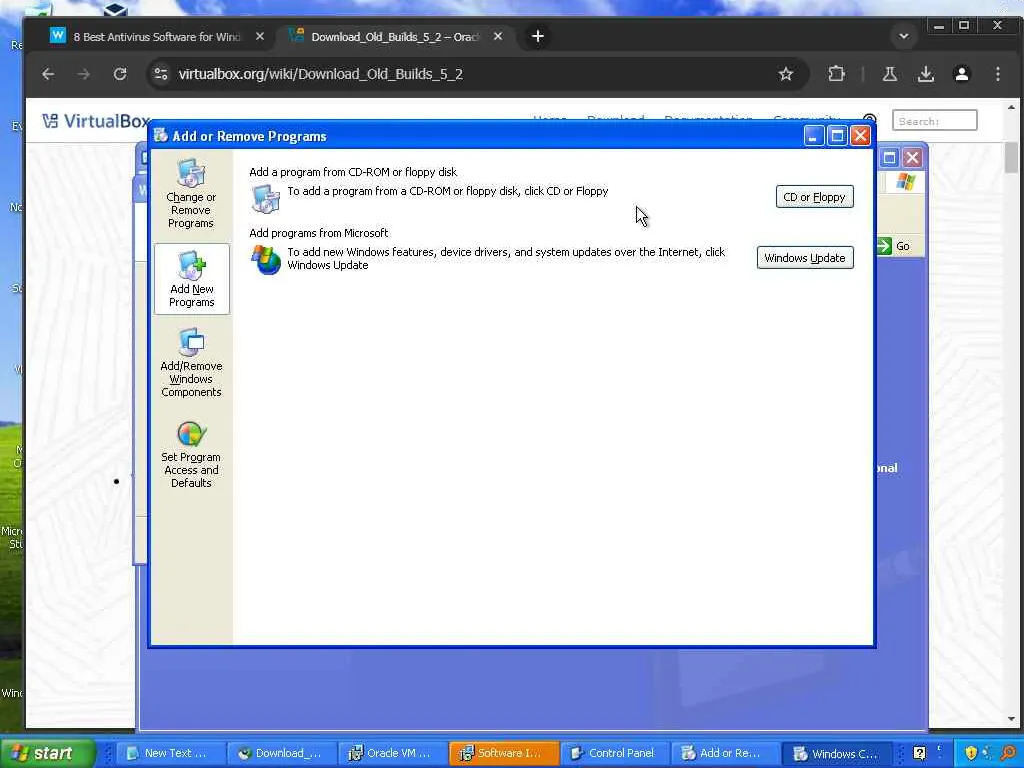Switch to Add or Re... taskbar item
1024x768 pixels.
click(724, 753)
